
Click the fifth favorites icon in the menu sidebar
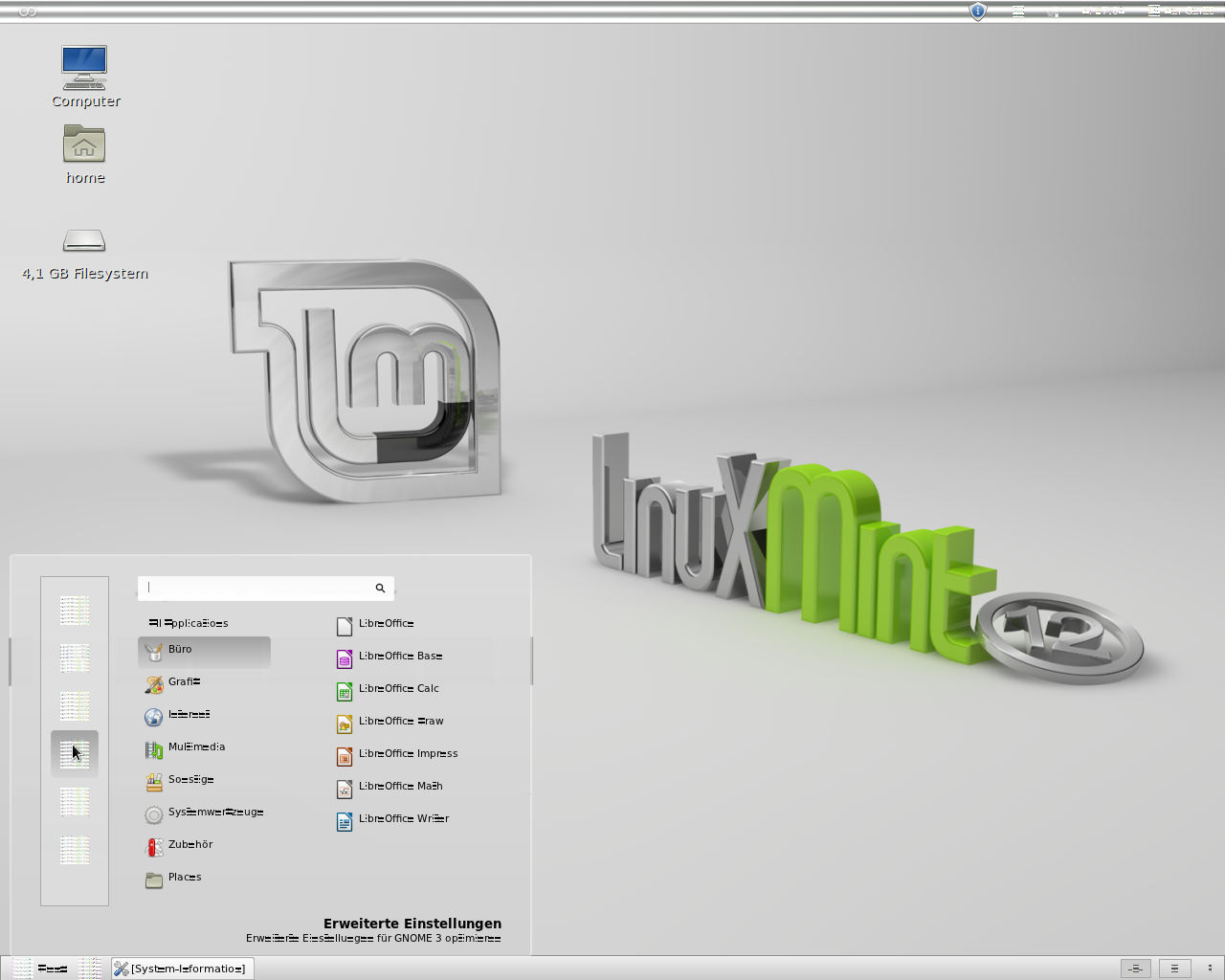click(75, 801)
